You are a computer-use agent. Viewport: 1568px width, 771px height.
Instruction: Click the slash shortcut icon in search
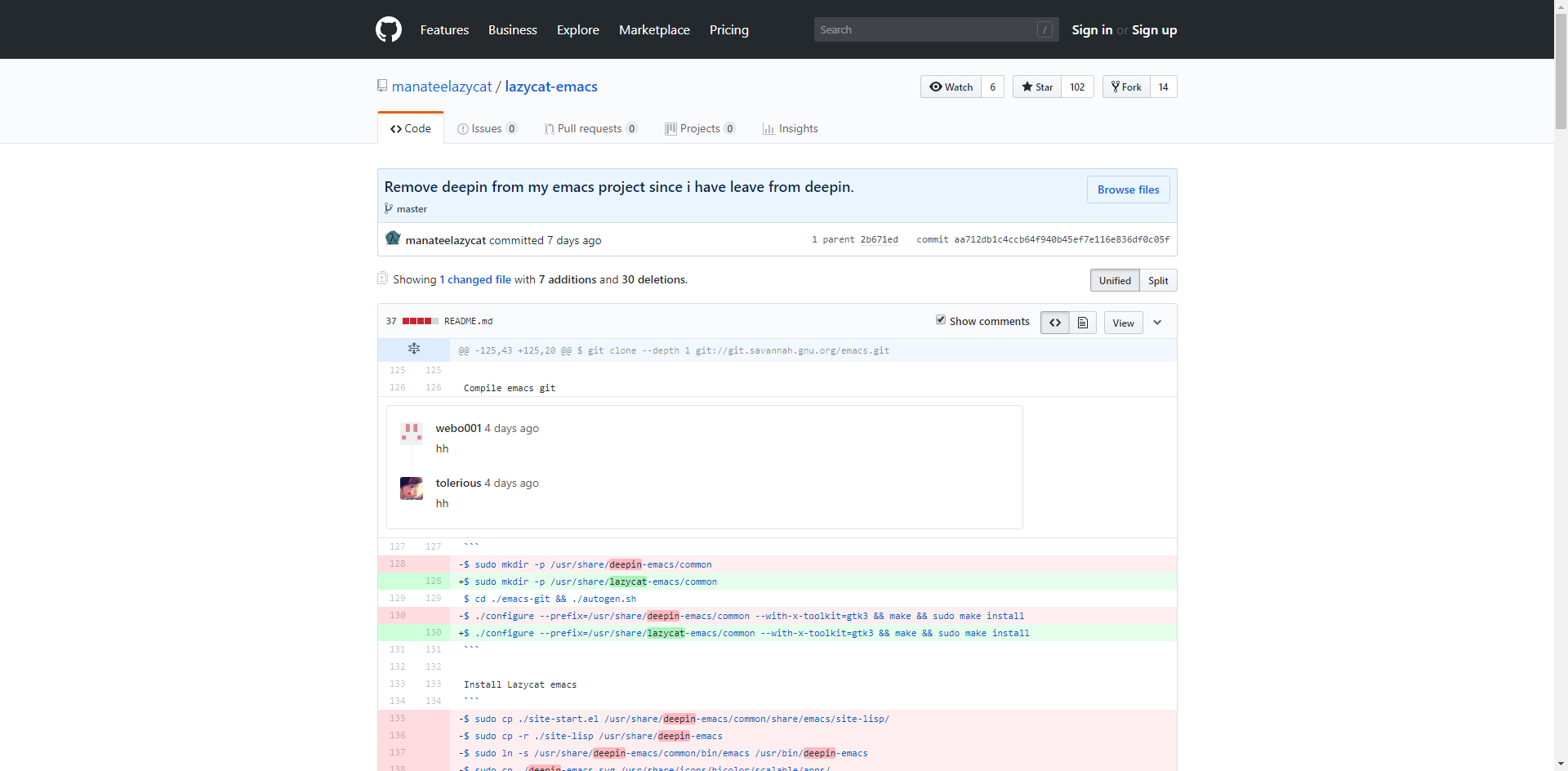[1045, 29]
